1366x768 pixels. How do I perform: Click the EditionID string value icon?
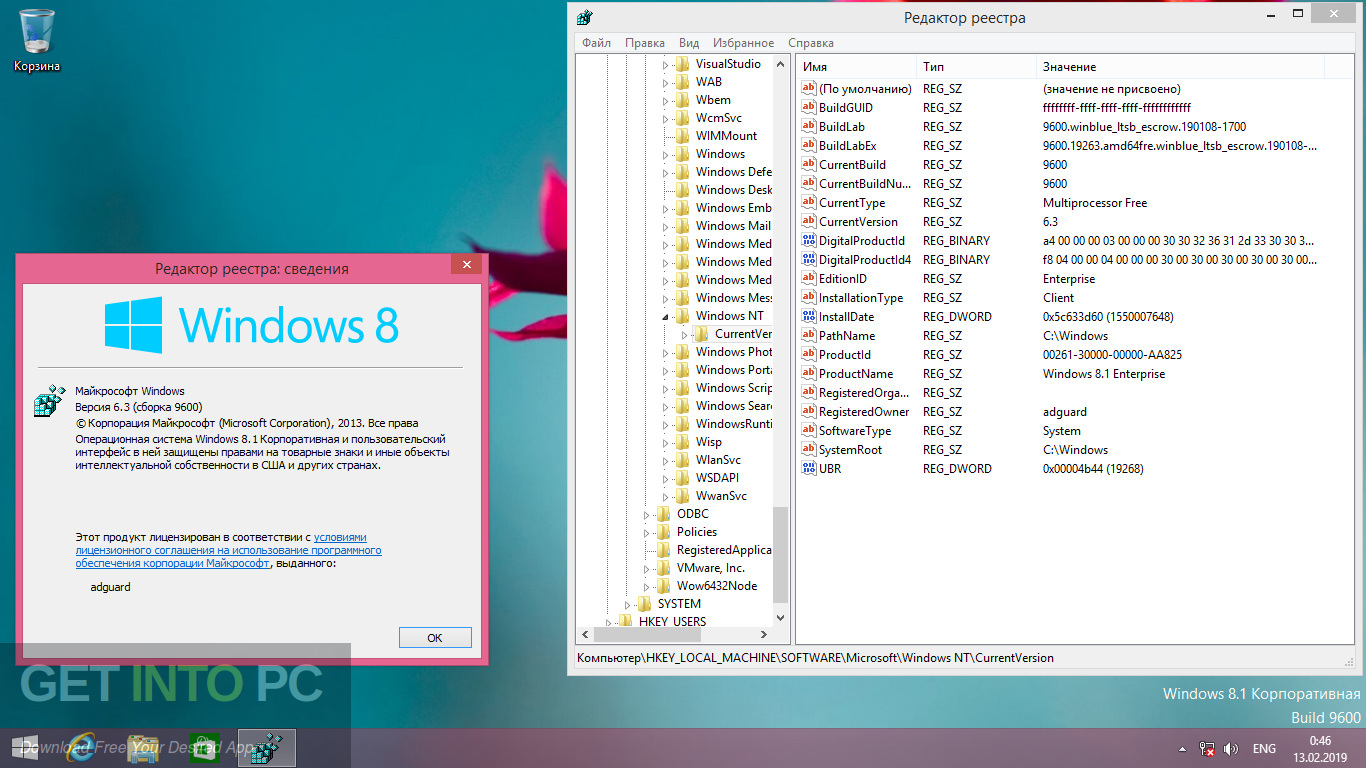tap(809, 279)
